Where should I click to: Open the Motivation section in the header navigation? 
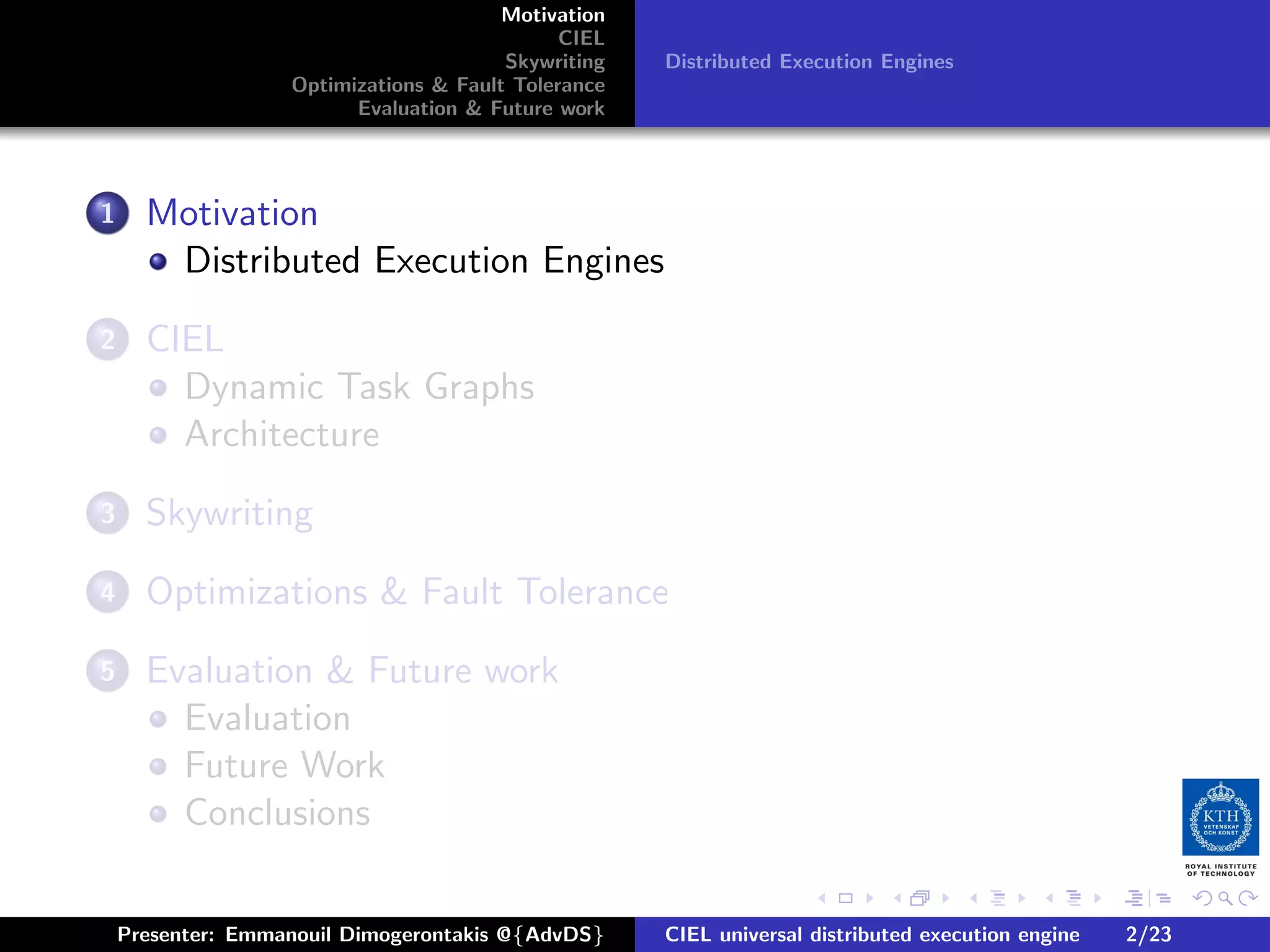coord(553,15)
